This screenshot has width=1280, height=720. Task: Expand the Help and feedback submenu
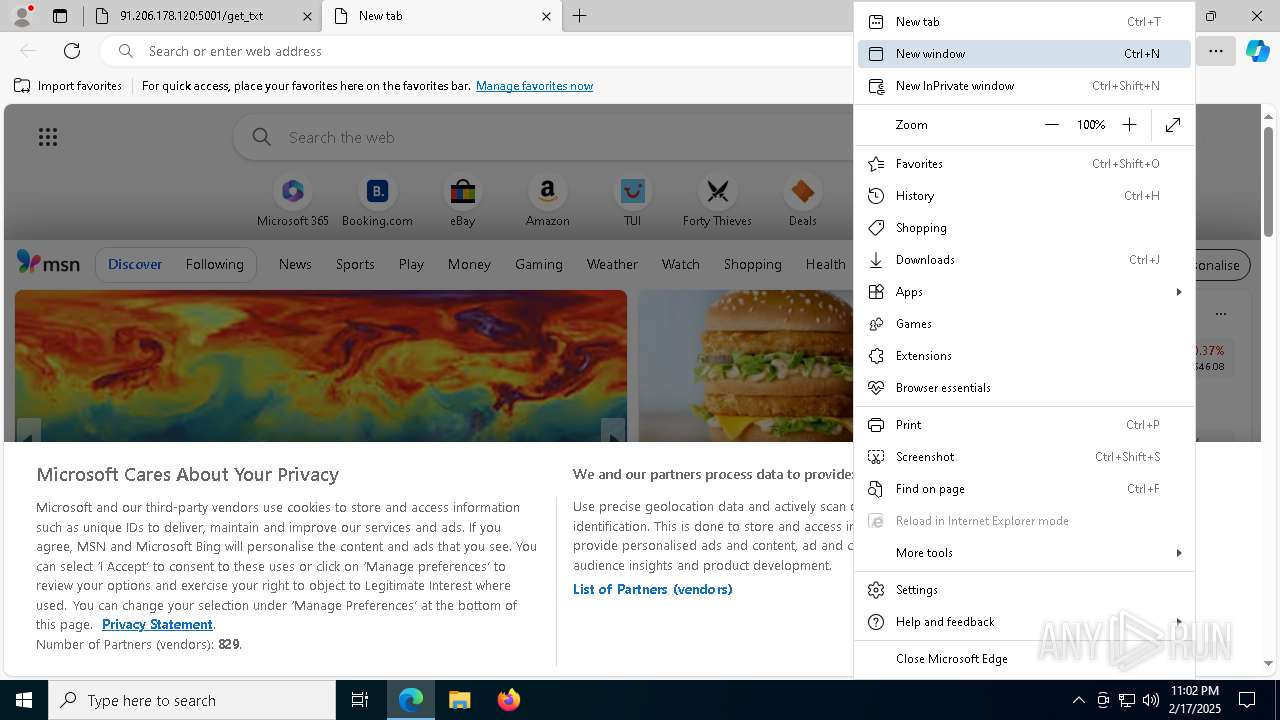pyautogui.click(x=1024, y=622)
